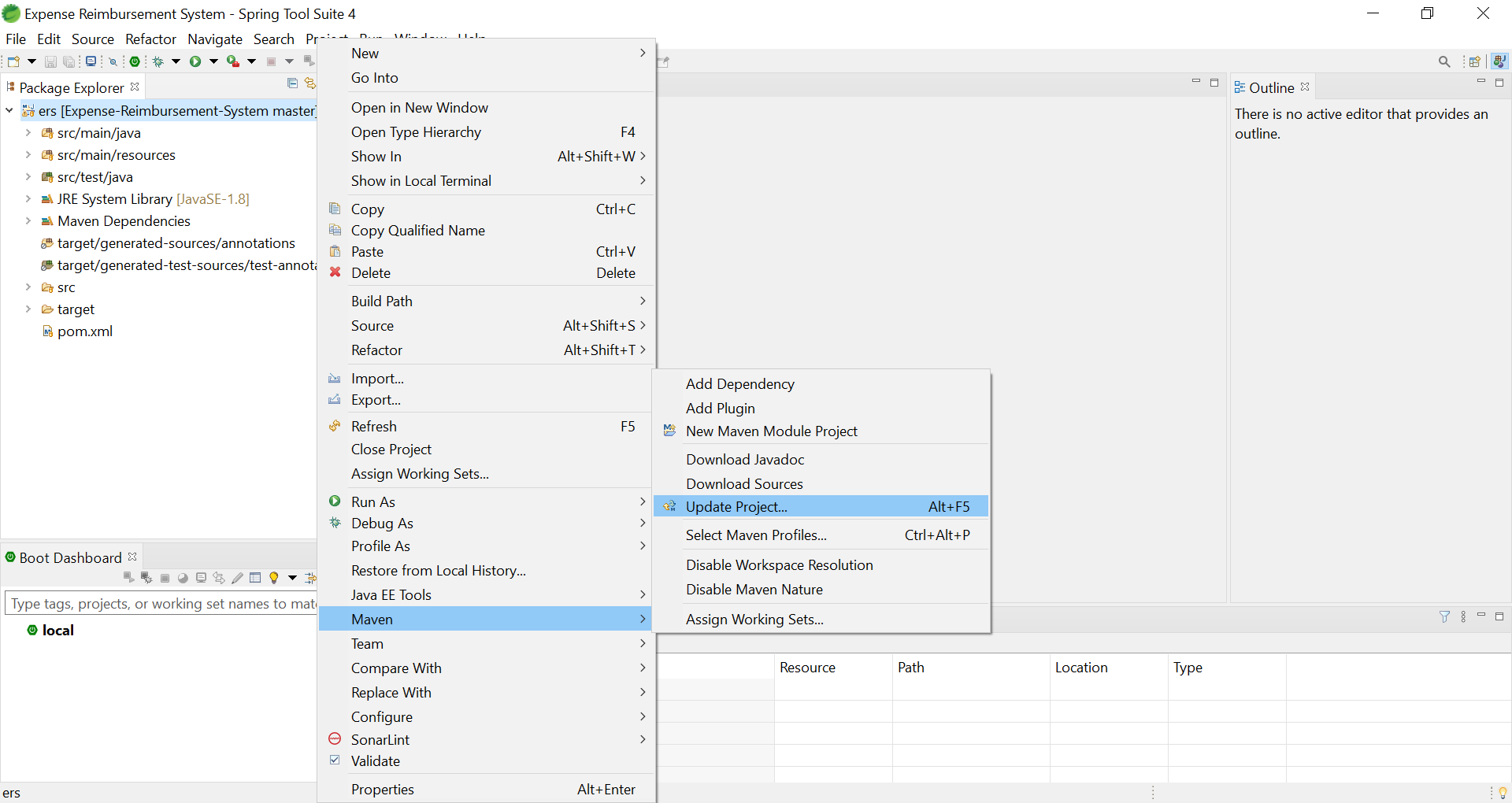Close the Outline view tab
Image resolution: width=1512 pixels, height=803 pixels.
1305,87
